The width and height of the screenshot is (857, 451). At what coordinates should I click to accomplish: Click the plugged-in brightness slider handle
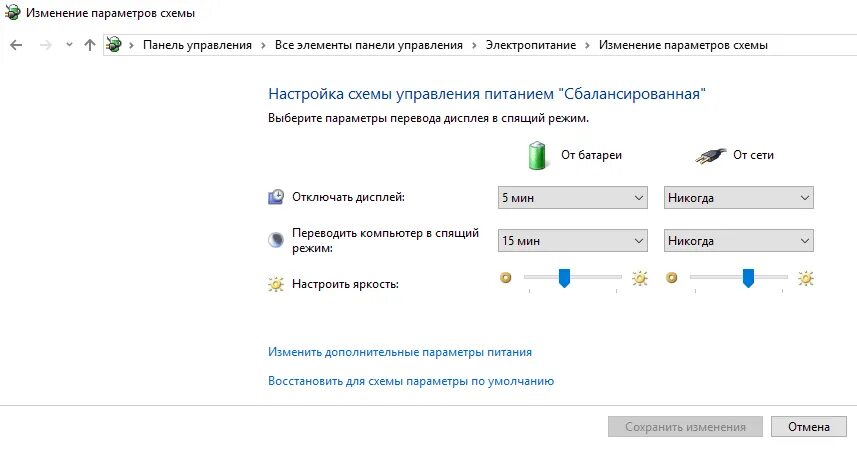coord(748,278)
